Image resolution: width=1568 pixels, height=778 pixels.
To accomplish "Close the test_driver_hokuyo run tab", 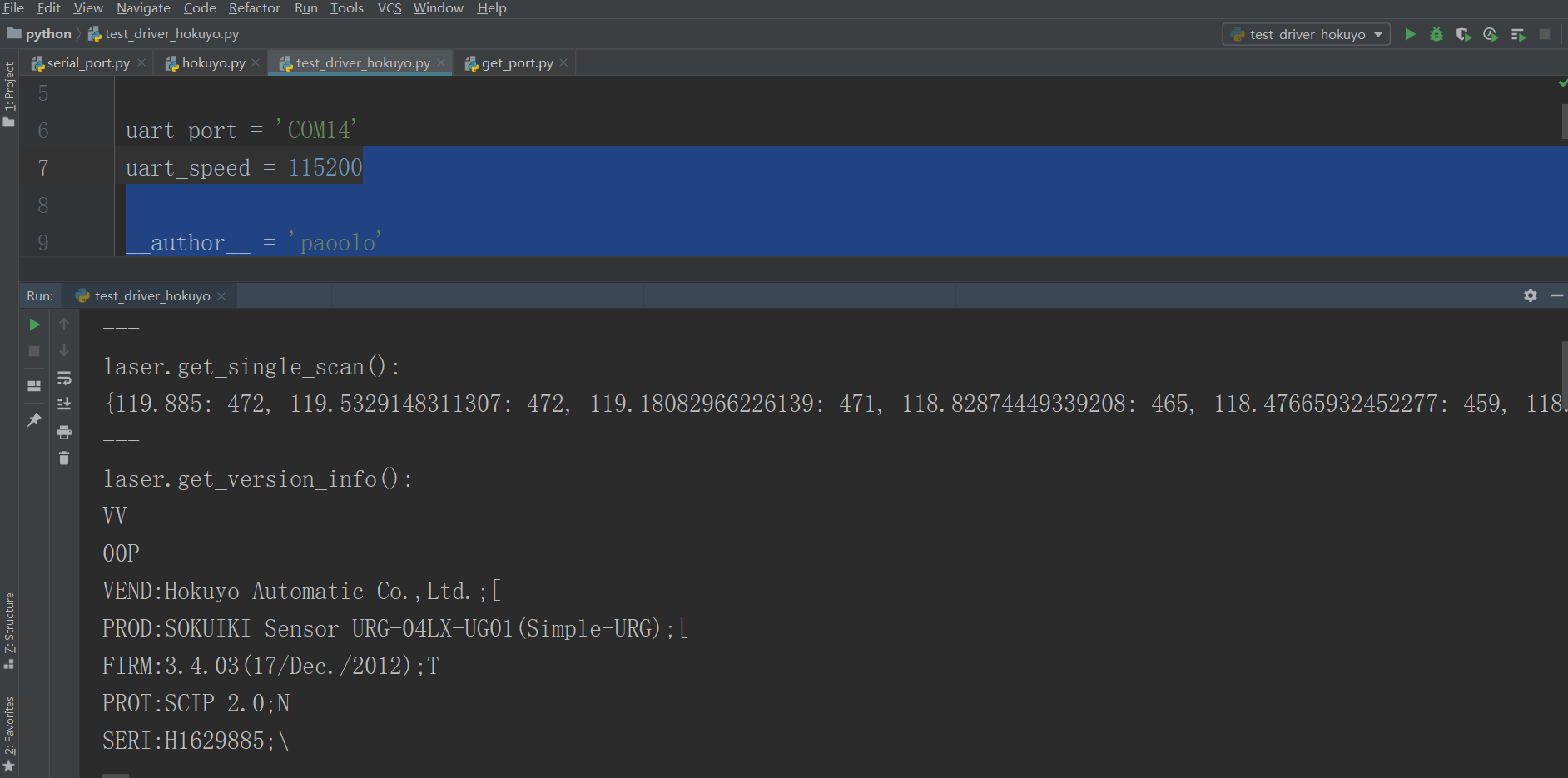I will pos(221,296).
